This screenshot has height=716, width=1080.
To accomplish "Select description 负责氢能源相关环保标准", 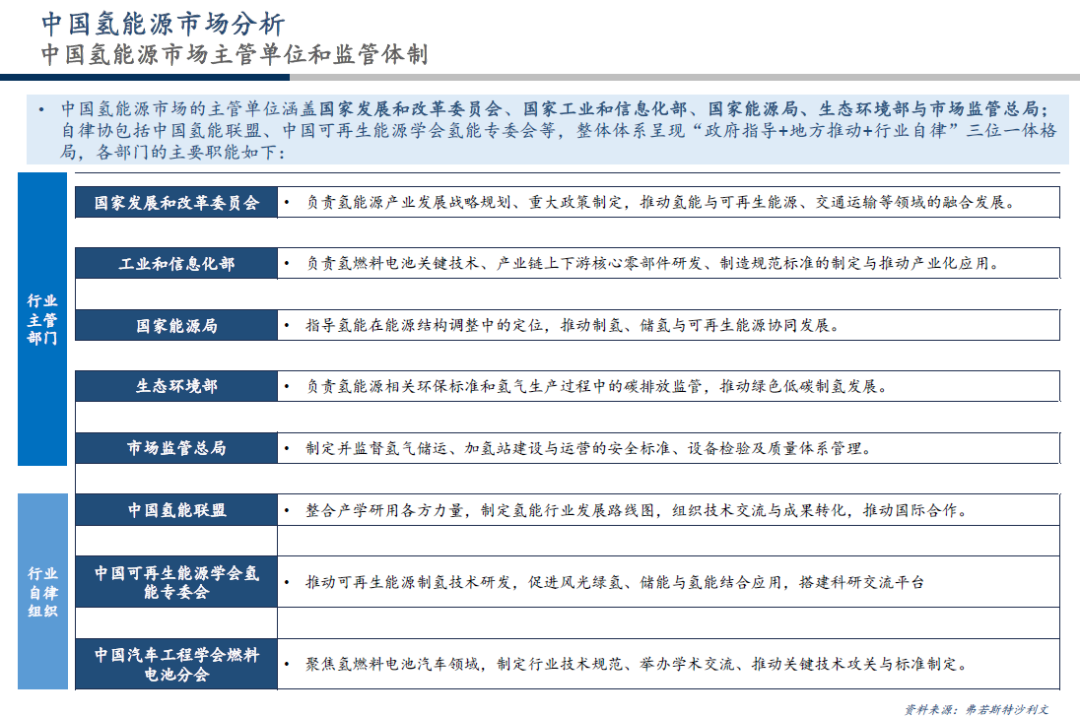I will click(x=668, y=386).
